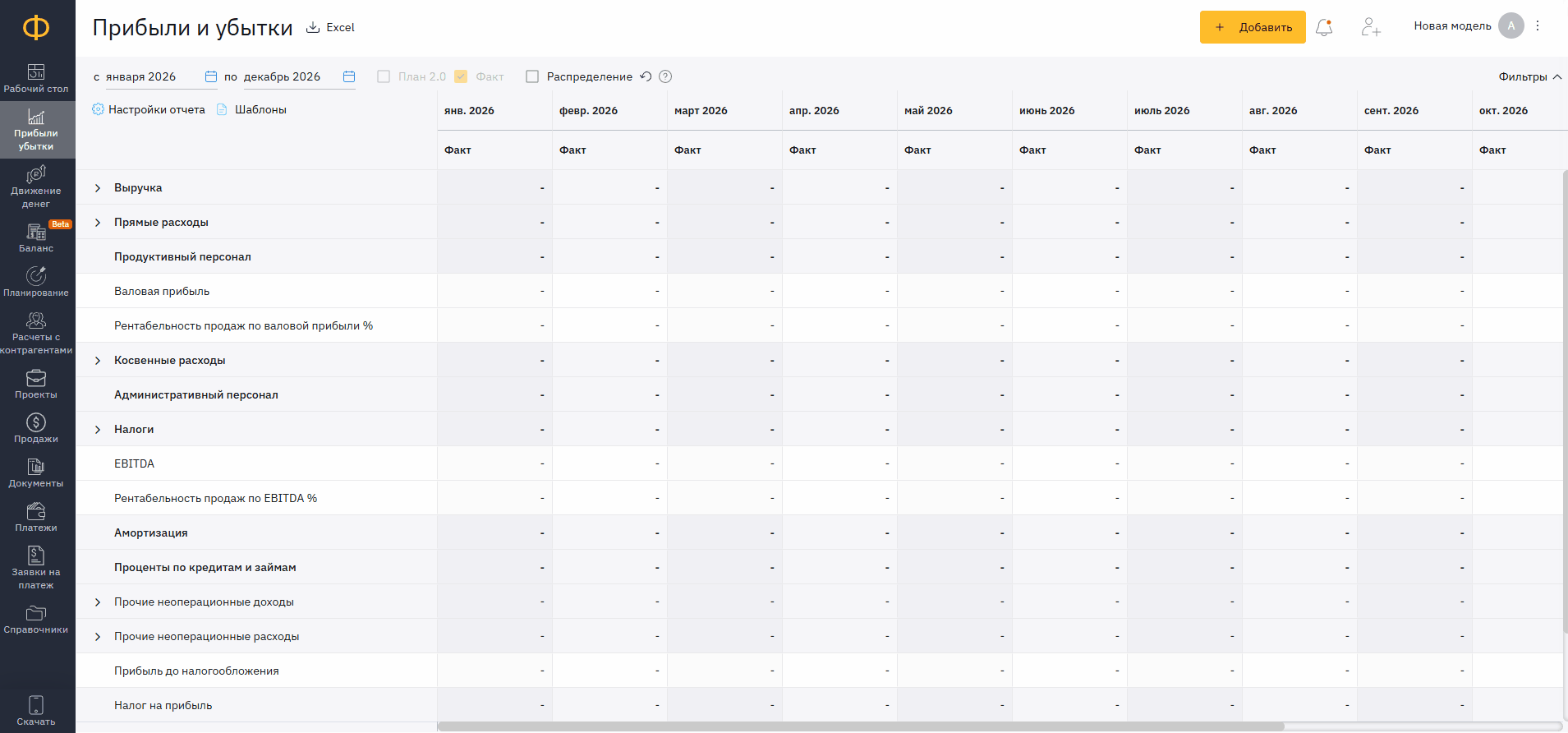Toggle the План 2.0 checkbox

(x=384, y=76)
